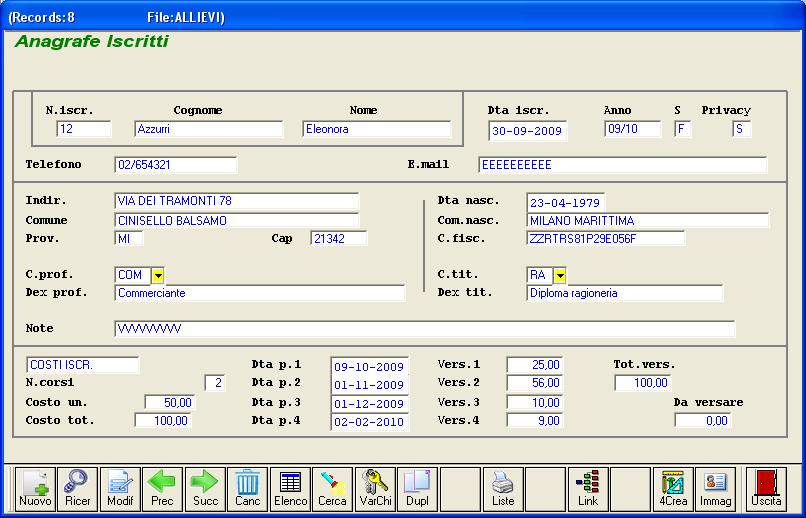Click the Costo un. field 50,00

pos(170,402)
